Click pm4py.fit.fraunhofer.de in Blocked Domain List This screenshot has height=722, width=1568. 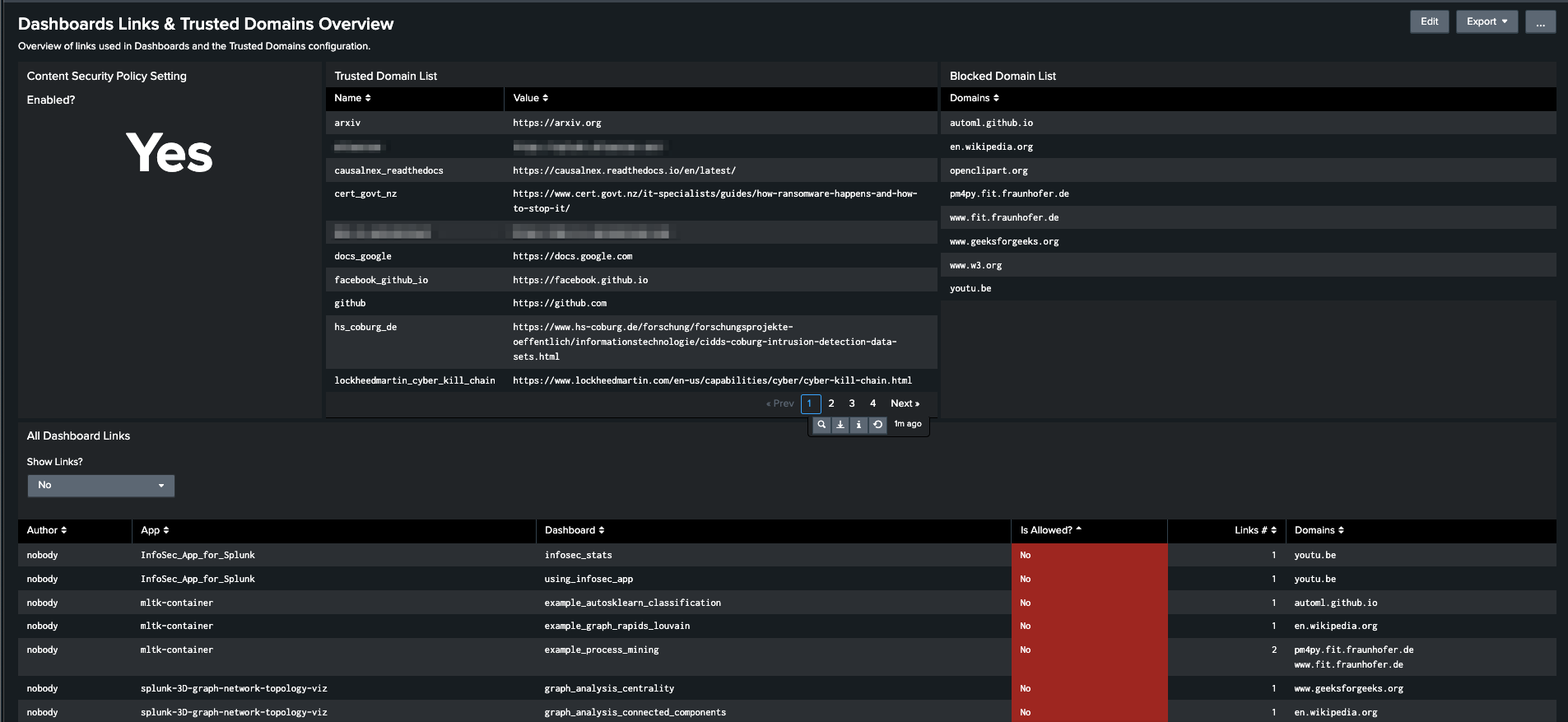(1009, 193)
